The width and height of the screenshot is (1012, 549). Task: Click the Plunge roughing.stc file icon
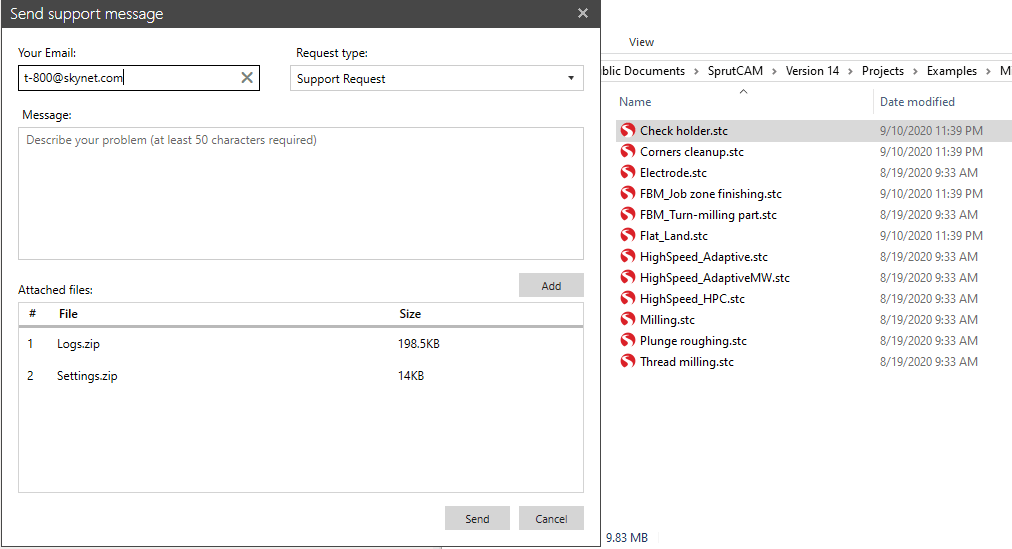(x=627, y=340)
